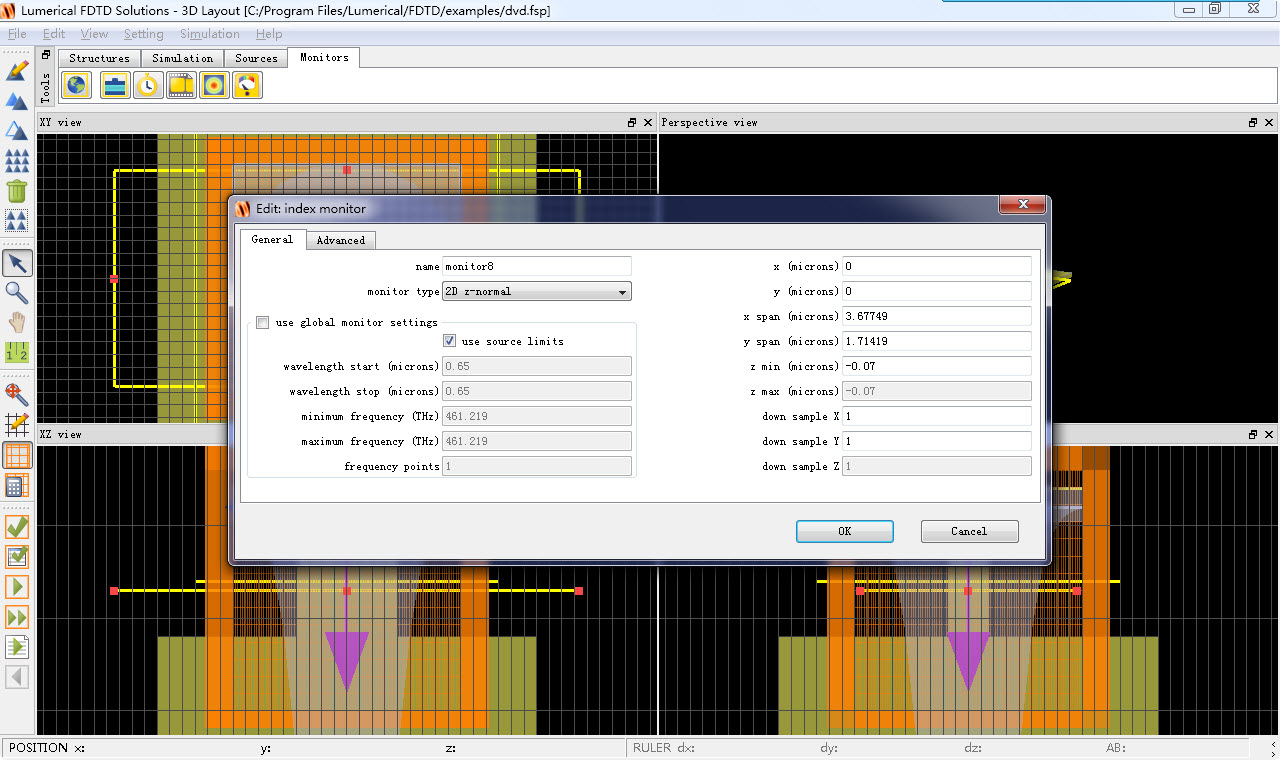The width and height of the screenshot is (1280, 760).
Task: Pick the hand Pan tool
Action: (x=17, y=322)
